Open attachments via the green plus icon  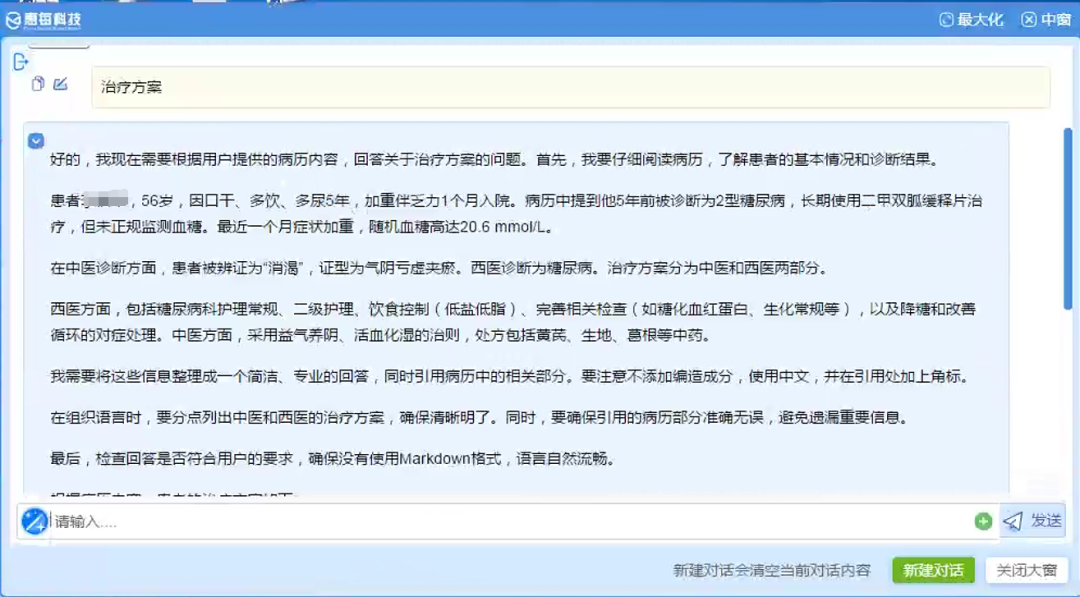[983, 521]
